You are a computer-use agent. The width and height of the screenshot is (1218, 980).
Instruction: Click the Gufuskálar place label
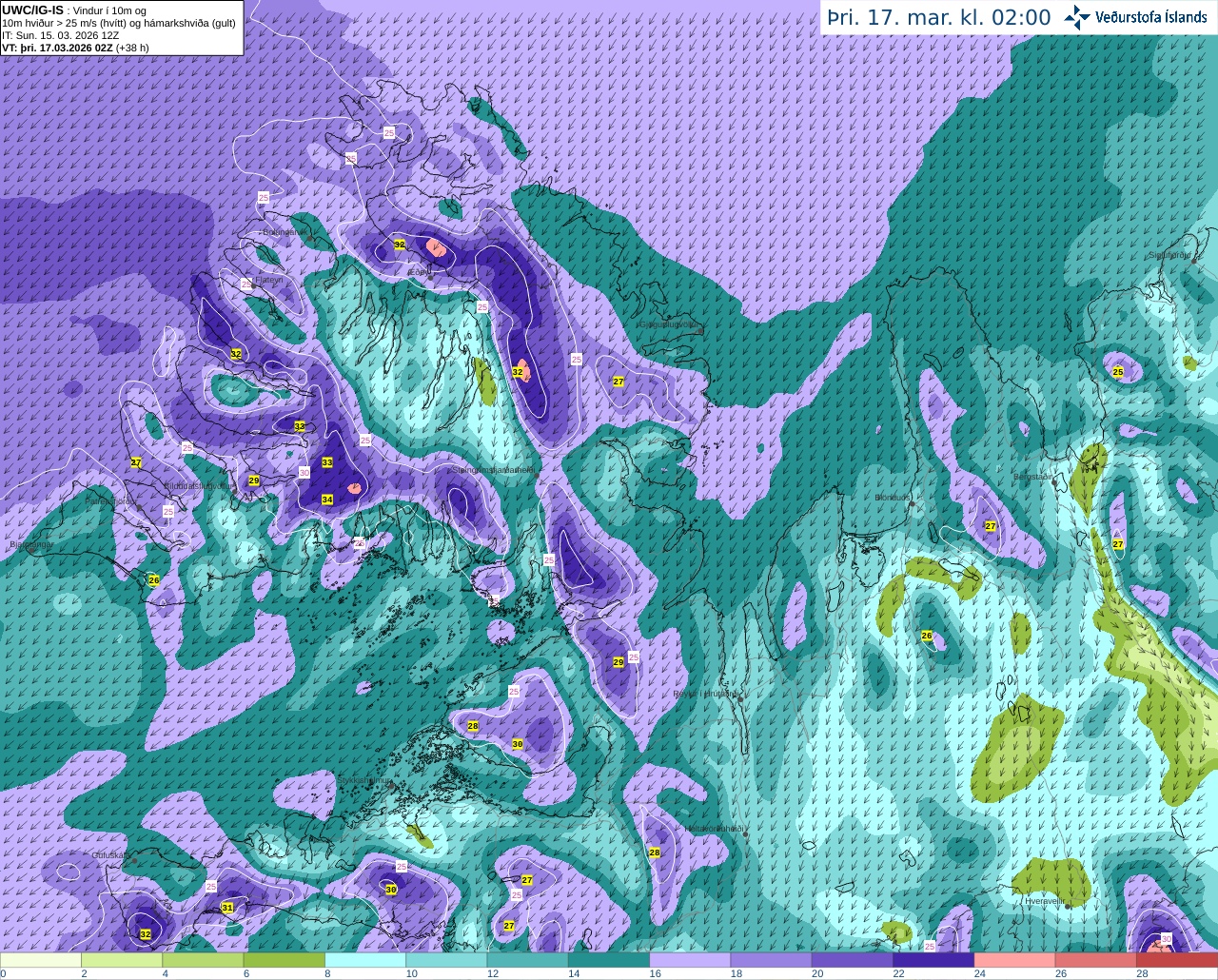point(110,855)
